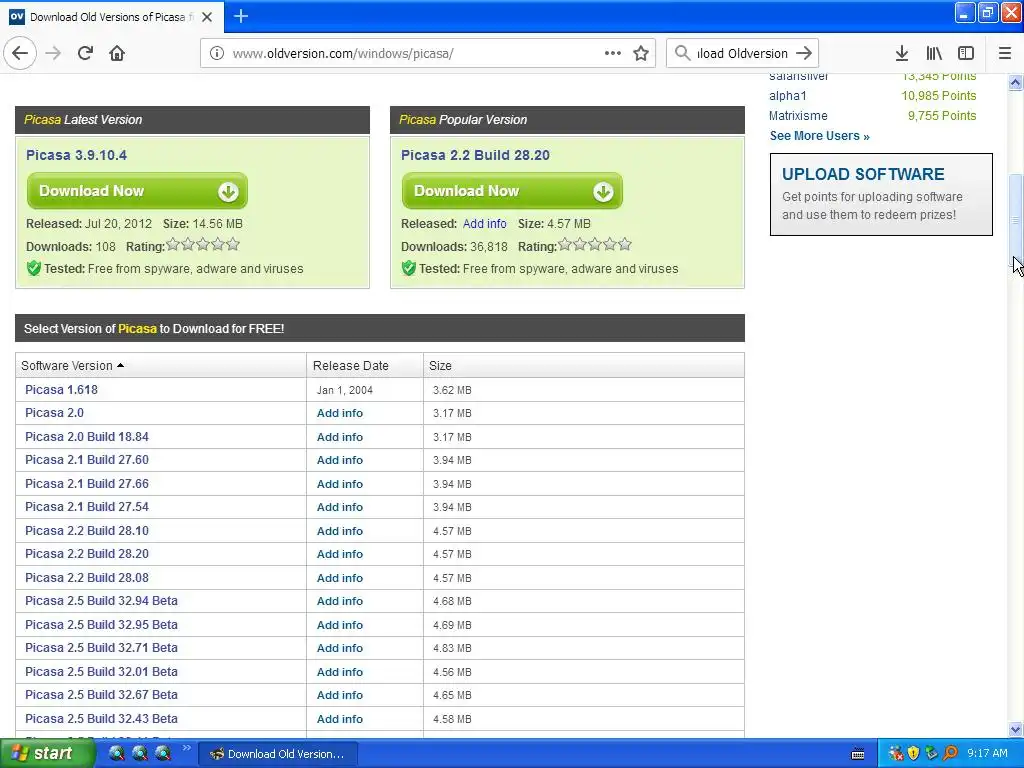The height and width of the screenshot is (768, 1024).
Task: Open the Picasa 2.1 Build 27.54 link
Action: [87, 507]
